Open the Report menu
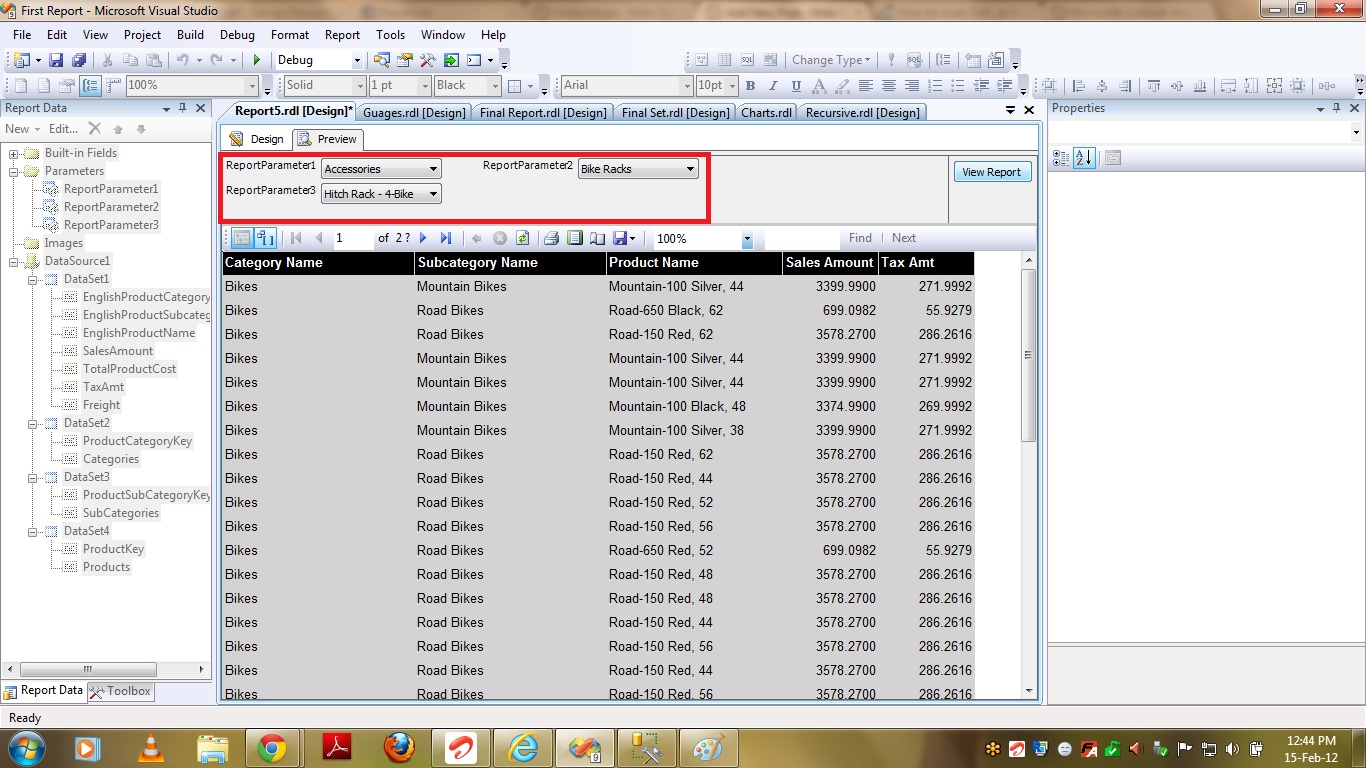Image resolution: width=1366 pixels, height=768 pixels. point(342,35)
